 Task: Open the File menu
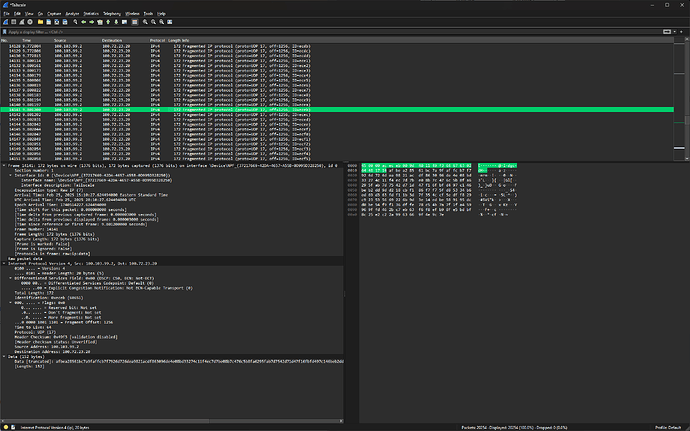pos(6,14)
